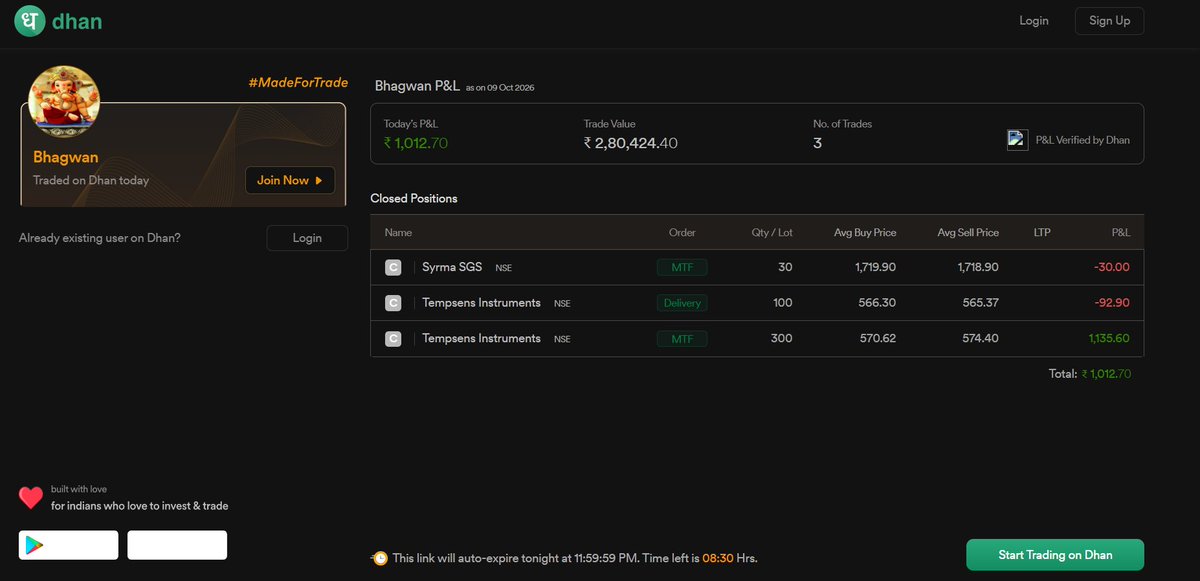
Task: Click quantity 100 in Delivery row
Action: point(782,303)
